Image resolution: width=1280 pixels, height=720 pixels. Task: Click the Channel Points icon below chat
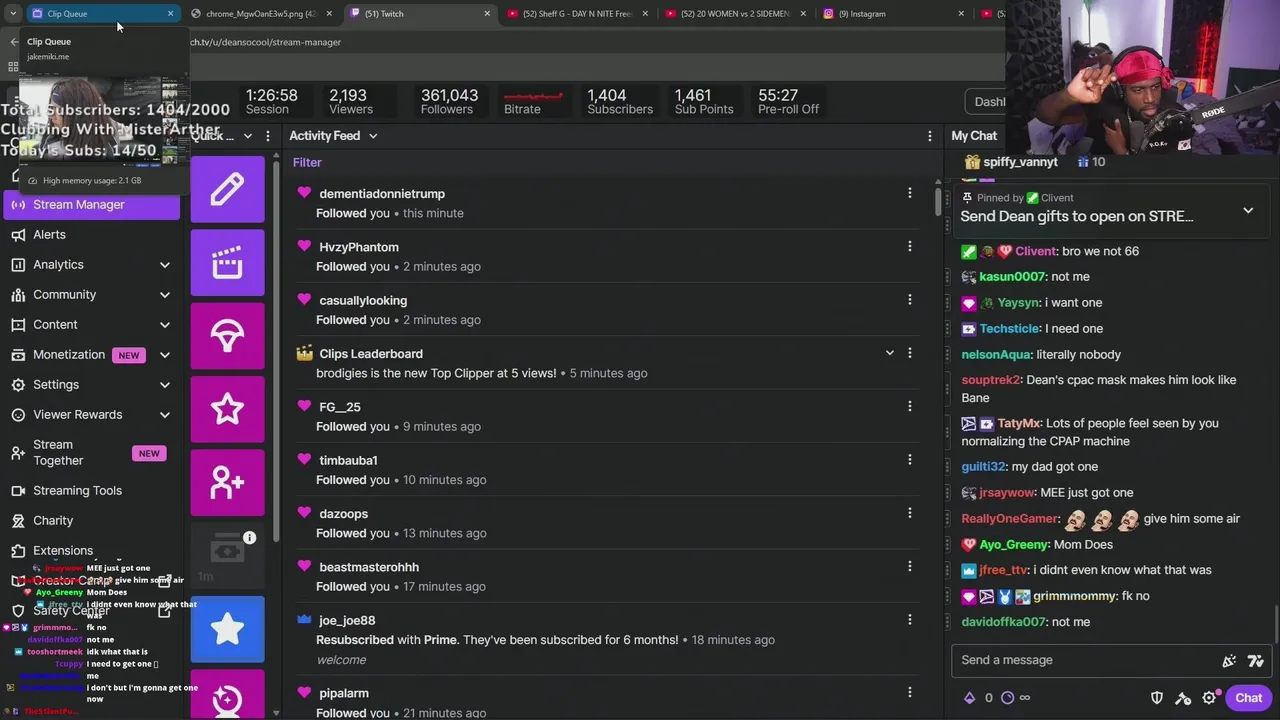[1007, 698]
